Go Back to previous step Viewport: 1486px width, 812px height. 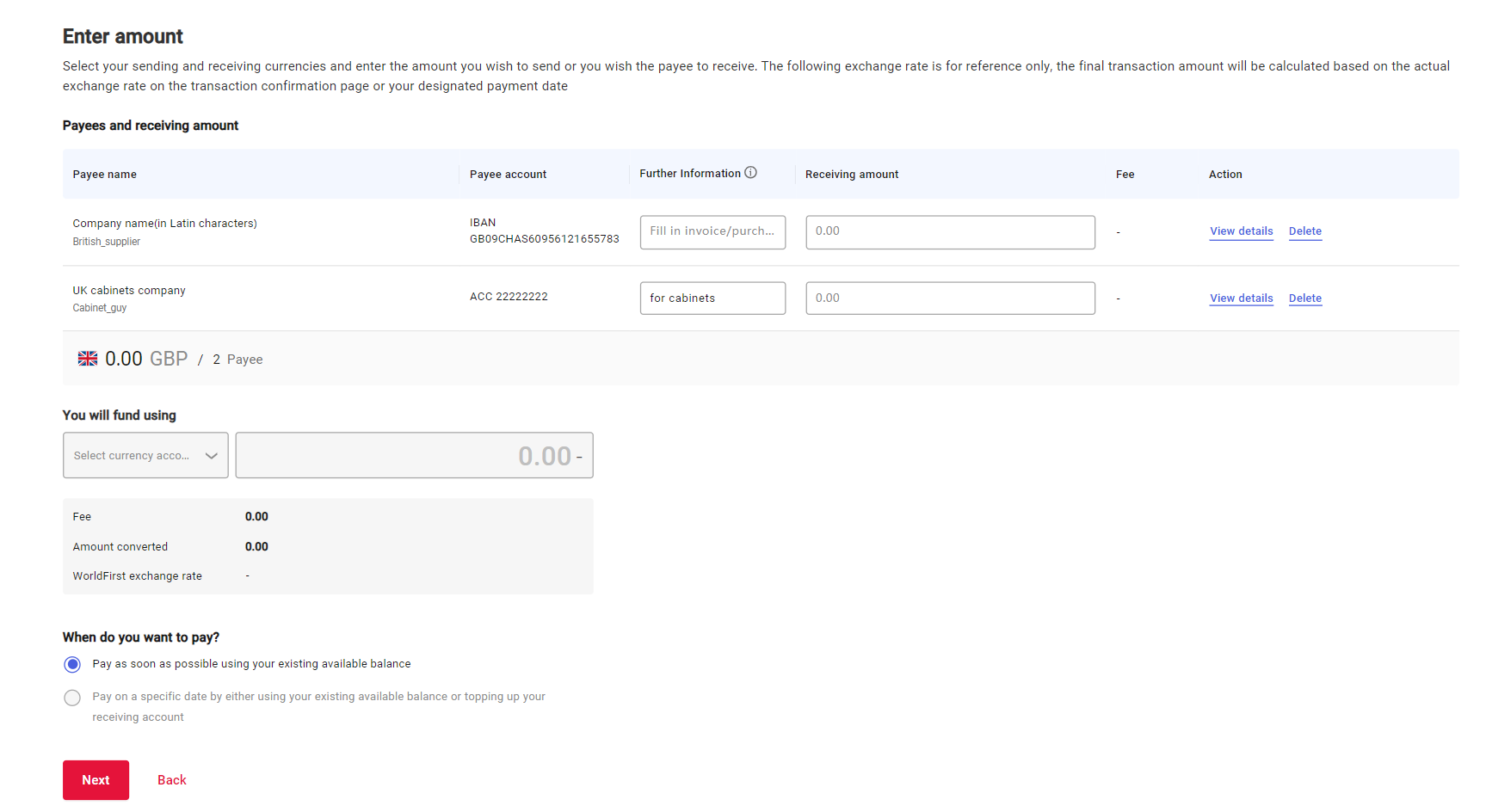pos(171,780)
